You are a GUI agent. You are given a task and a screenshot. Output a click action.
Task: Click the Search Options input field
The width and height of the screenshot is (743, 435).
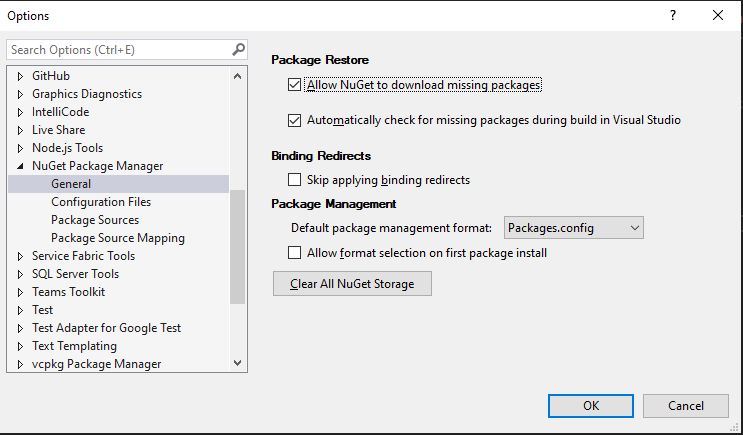120,49
